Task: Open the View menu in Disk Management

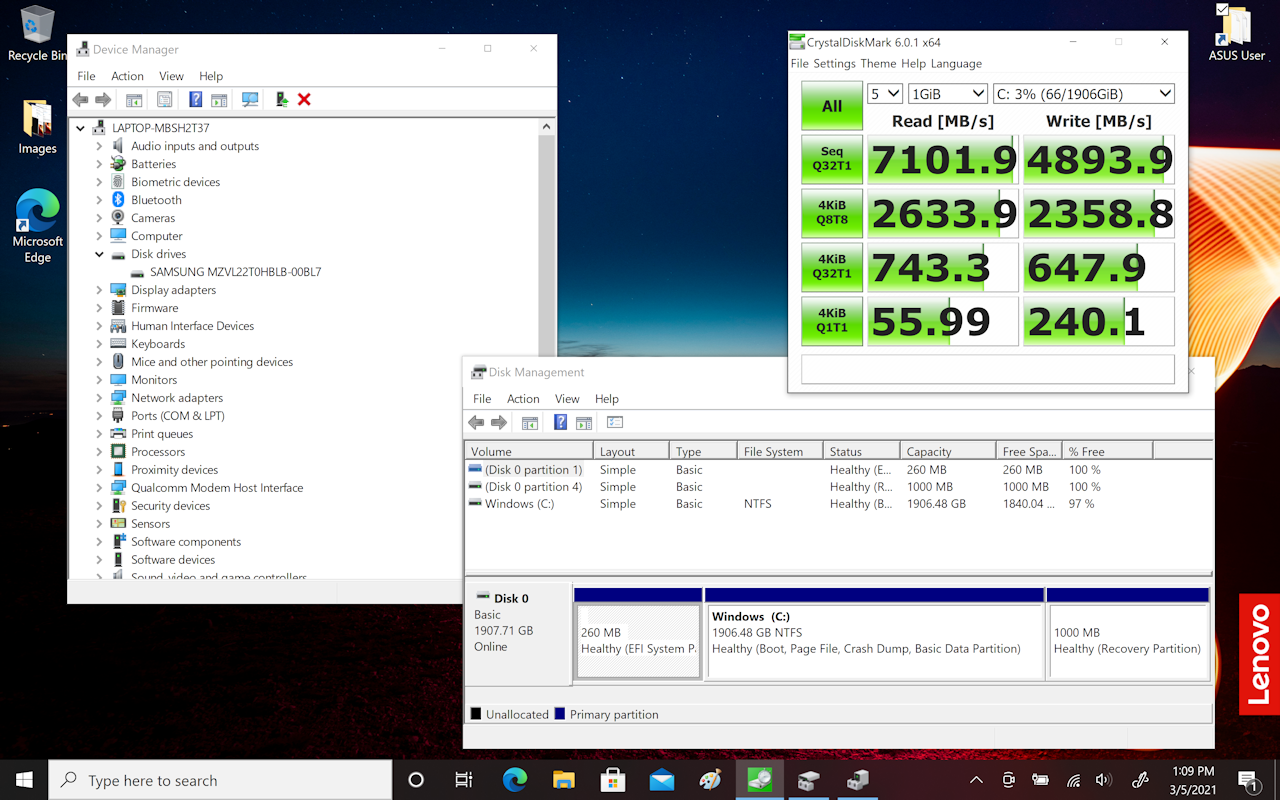Action: [567, 399]
